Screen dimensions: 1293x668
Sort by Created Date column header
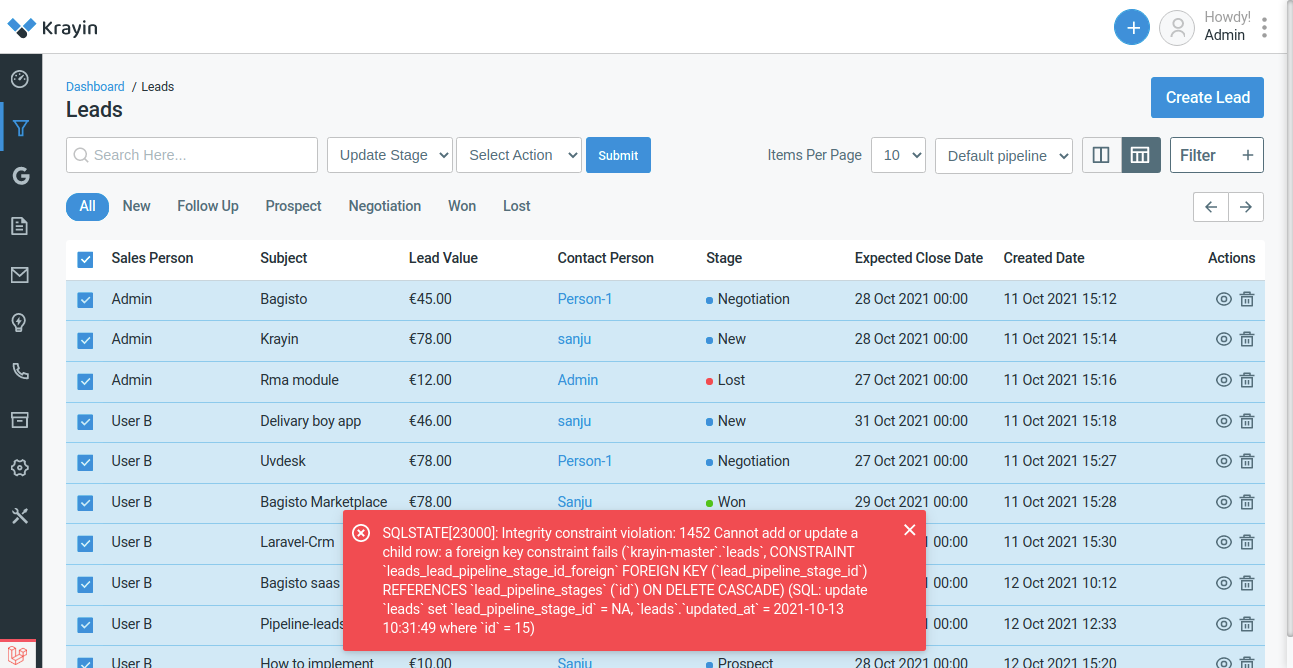1044,258
